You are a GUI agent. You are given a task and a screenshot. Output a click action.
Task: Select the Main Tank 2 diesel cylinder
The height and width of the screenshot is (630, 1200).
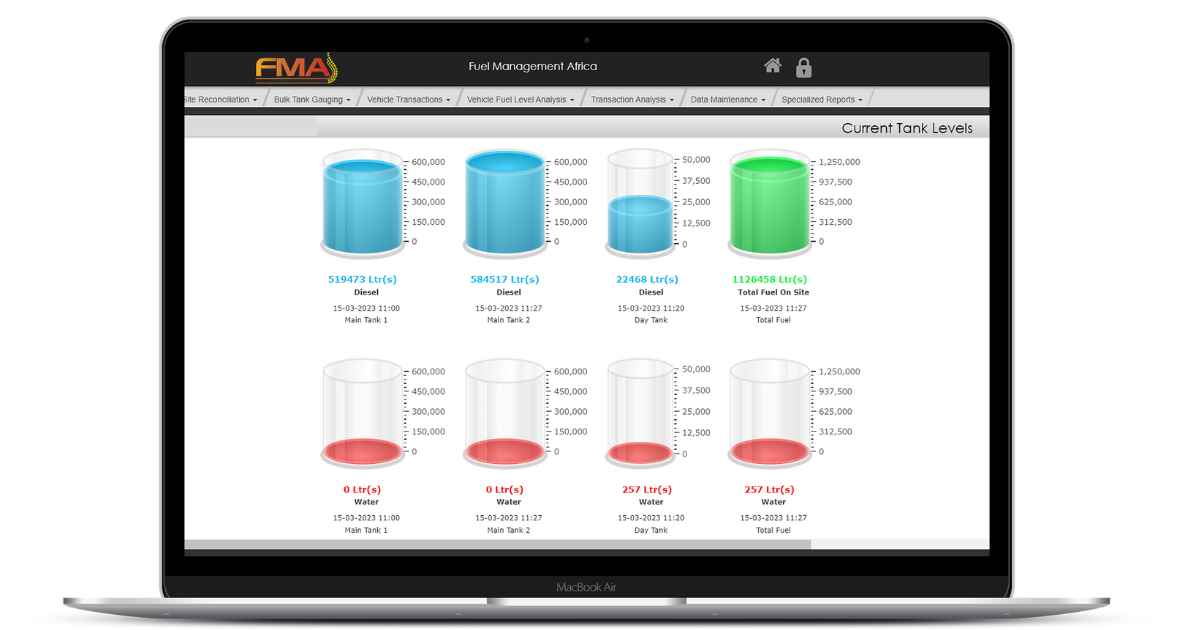pyautogui.click(x=505, y=204)
